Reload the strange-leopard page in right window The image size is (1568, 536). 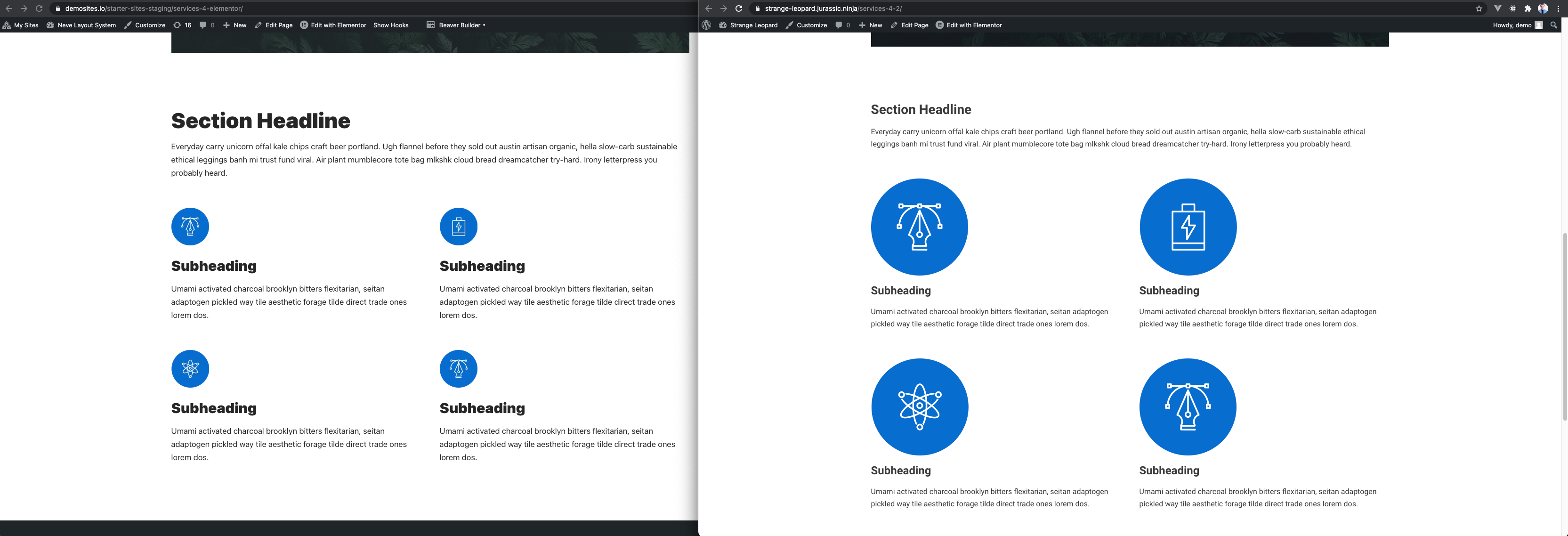point(738,8)
